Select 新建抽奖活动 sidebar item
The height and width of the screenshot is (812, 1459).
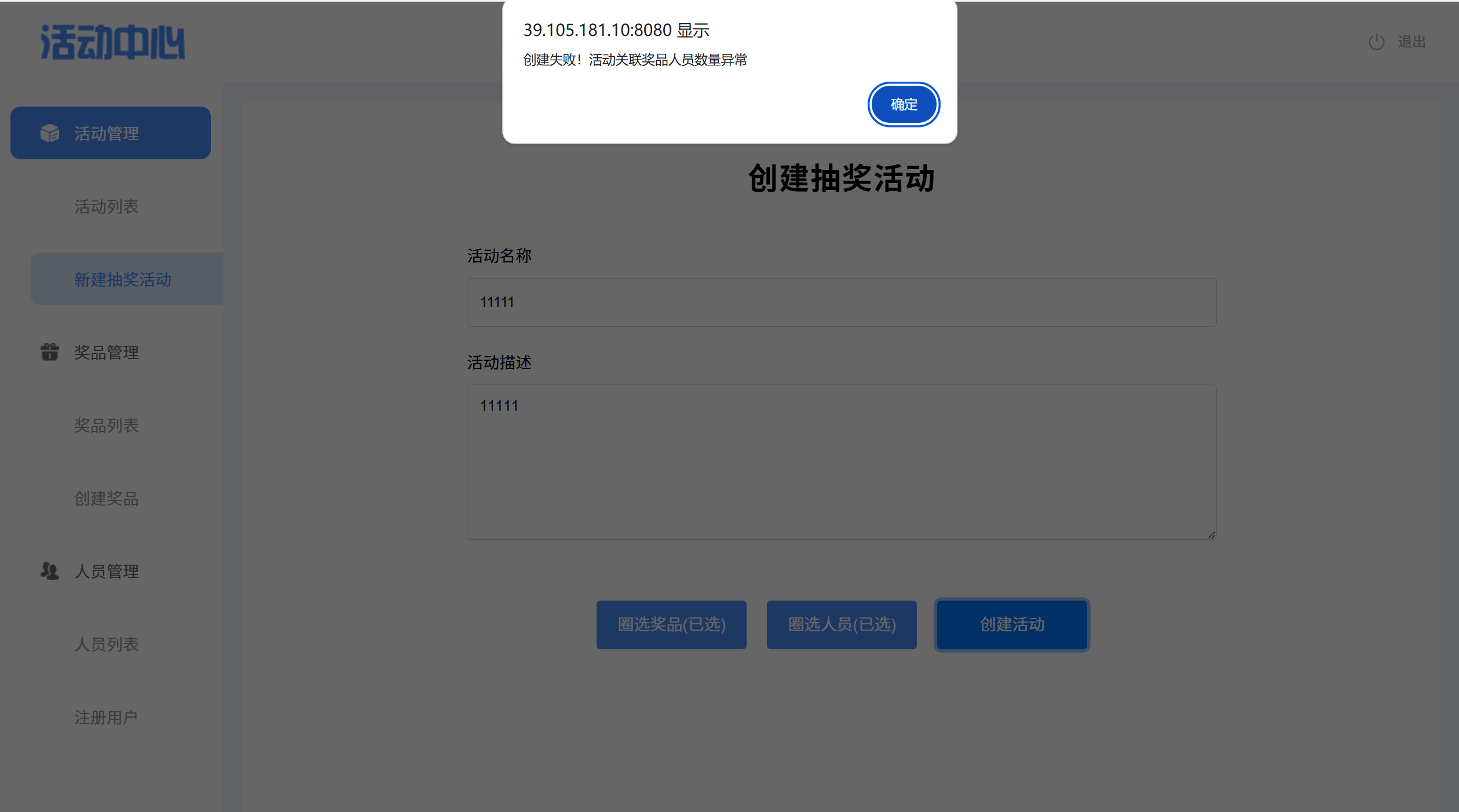point(123,279)
